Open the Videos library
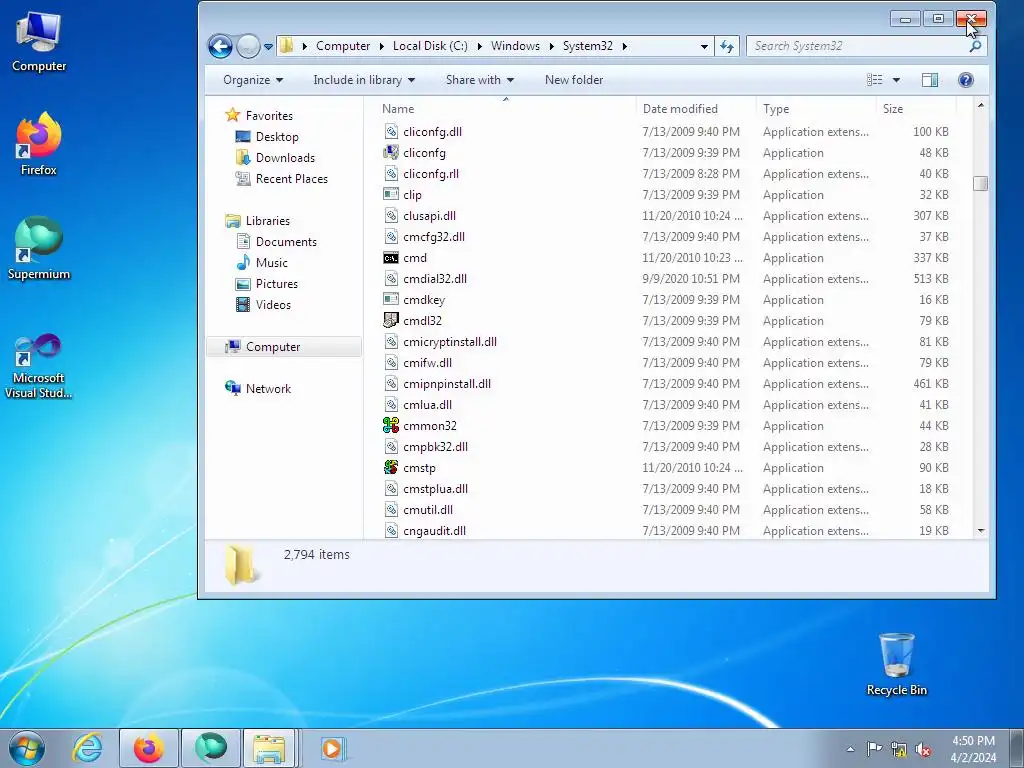This screenshot has width=1024, height=768. (x=273, y=304)
